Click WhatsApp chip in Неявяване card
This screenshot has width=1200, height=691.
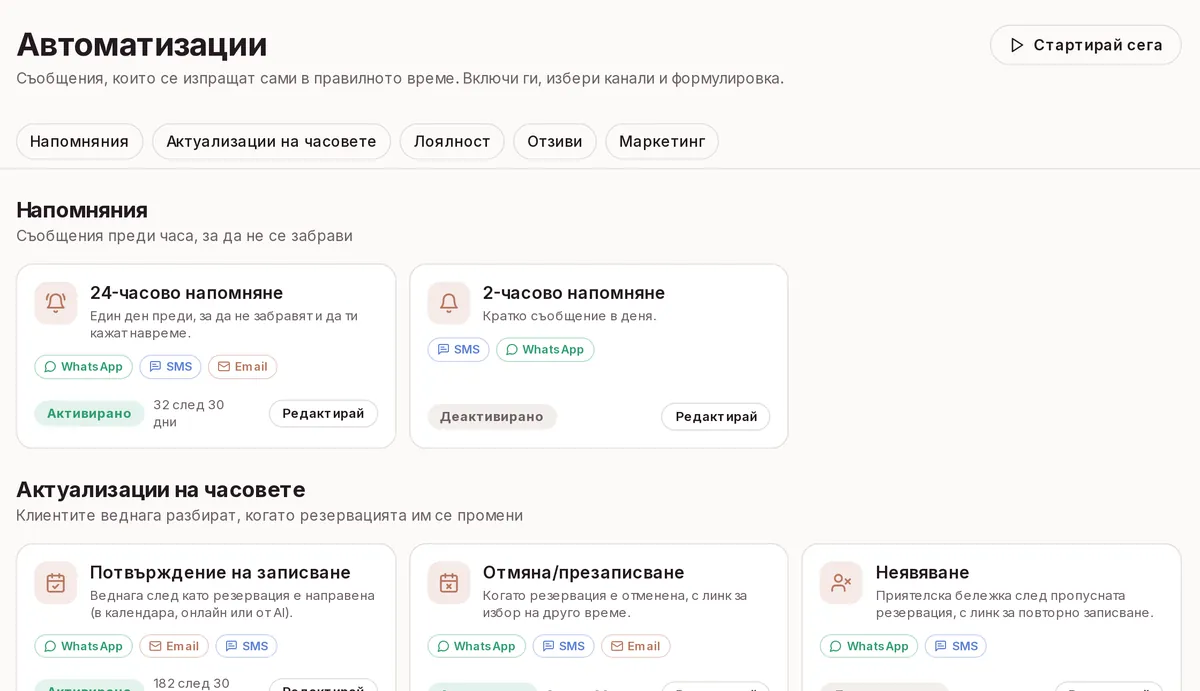pos(869,646)
